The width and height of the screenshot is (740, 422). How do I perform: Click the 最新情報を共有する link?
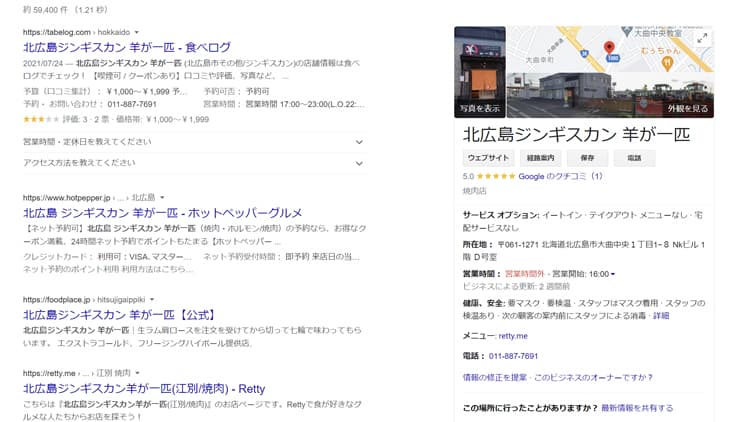tap(637, 408)
